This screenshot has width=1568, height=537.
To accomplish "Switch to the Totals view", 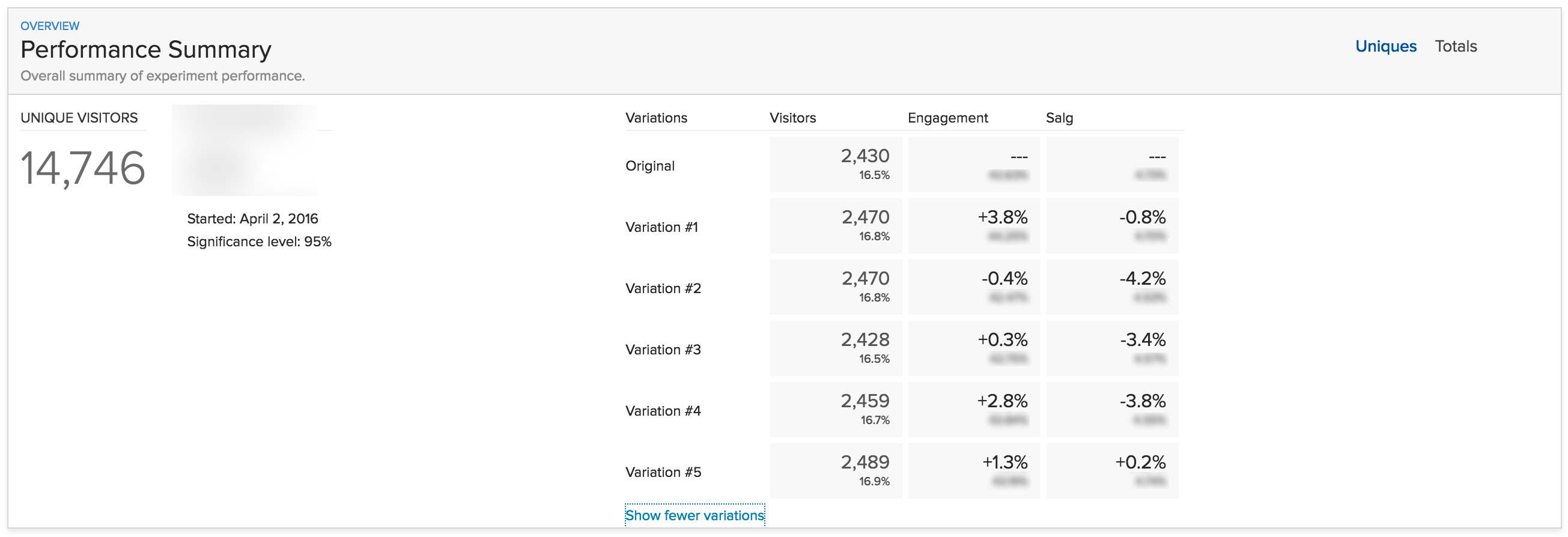I will point(1456,47).
